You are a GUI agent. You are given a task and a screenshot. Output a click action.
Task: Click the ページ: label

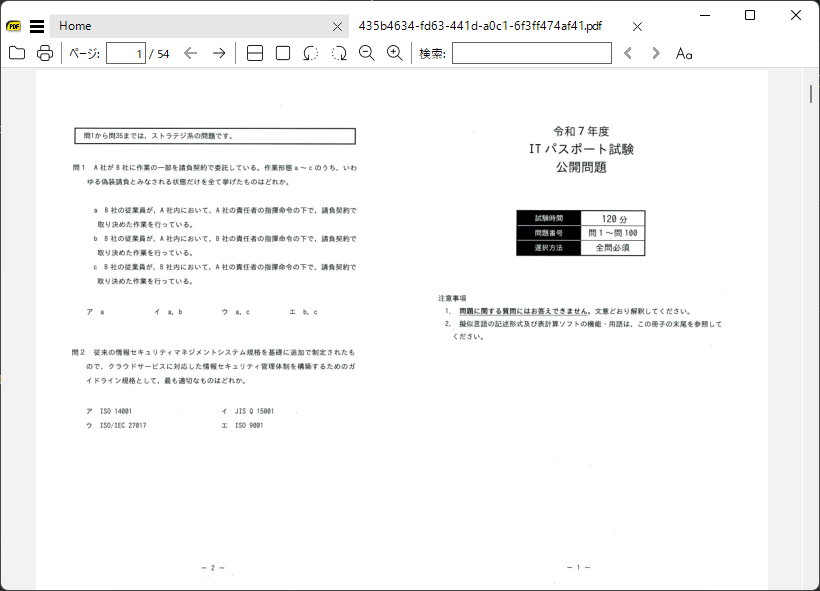click(x=84, y=53)
